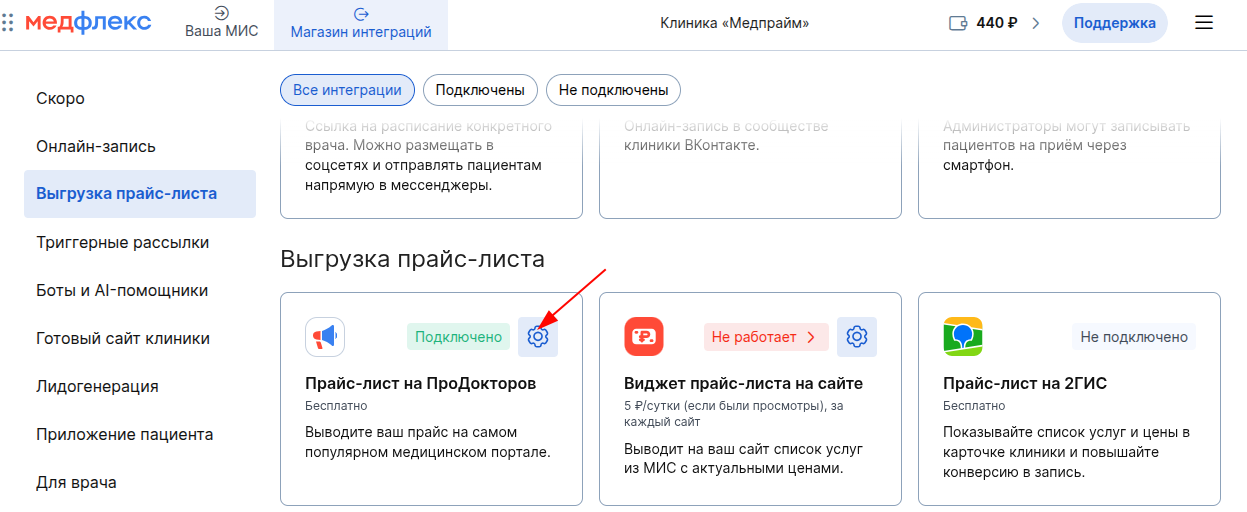1247x512 pixels.
Task: Open 'Триггерные рассылки' sidebar section
Action: click(x=122, y=242)
